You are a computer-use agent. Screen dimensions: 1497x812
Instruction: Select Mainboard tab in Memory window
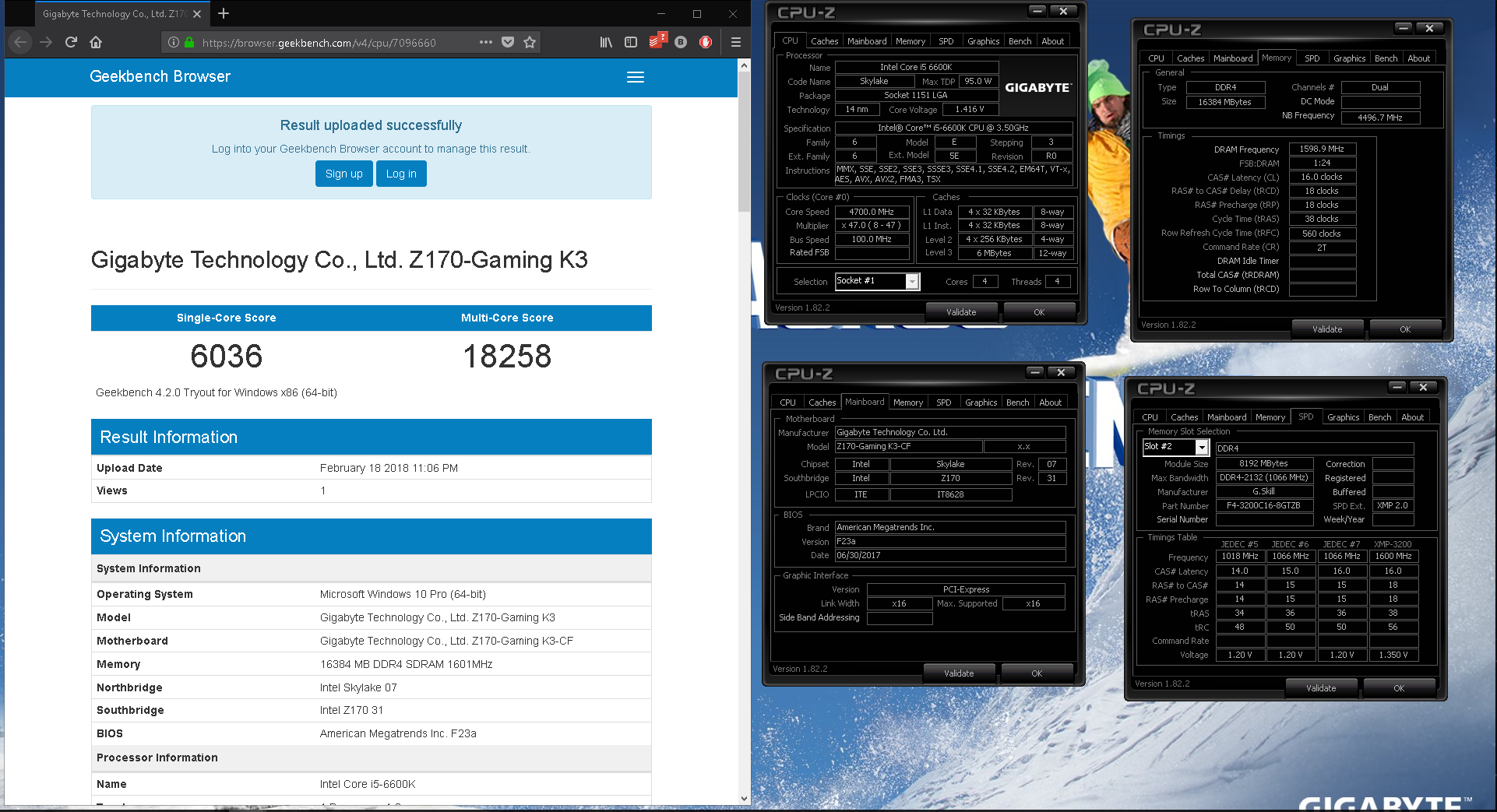(1233, 58)
